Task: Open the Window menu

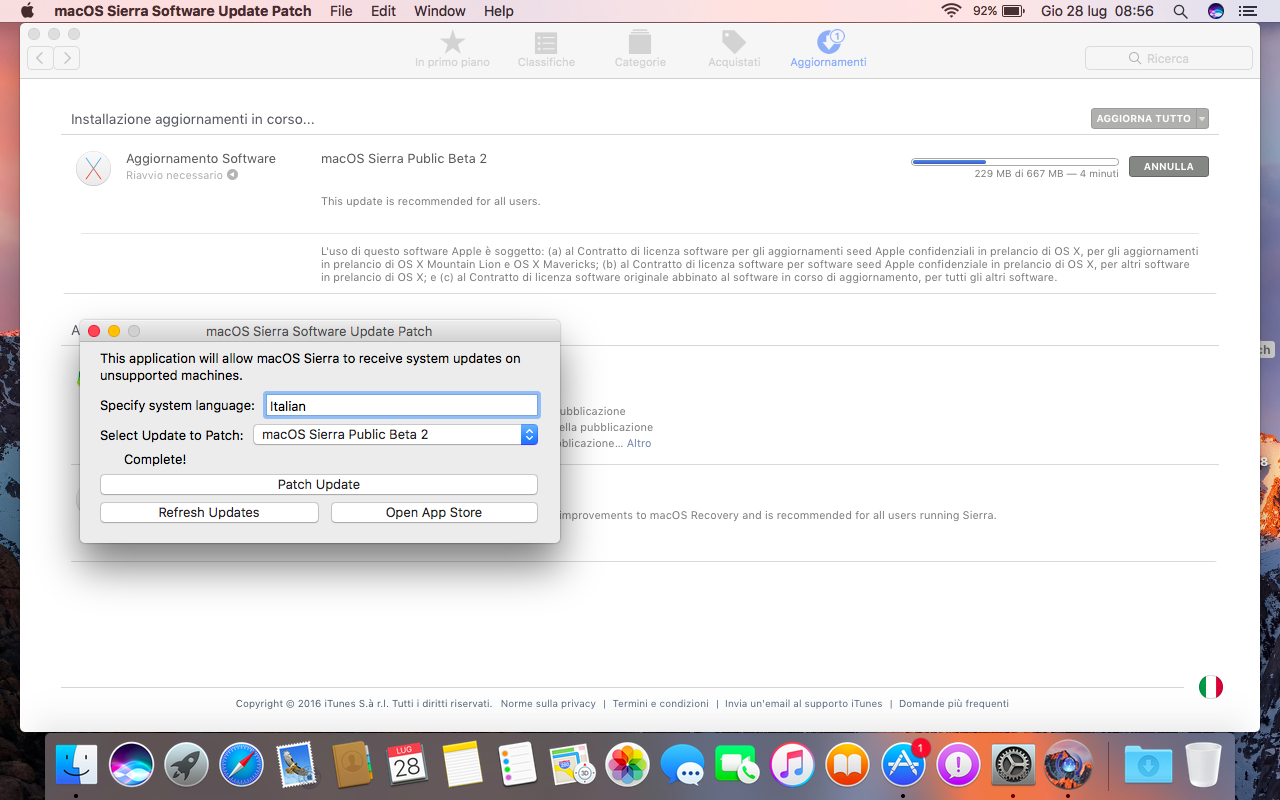Action: tap(440, 11)
